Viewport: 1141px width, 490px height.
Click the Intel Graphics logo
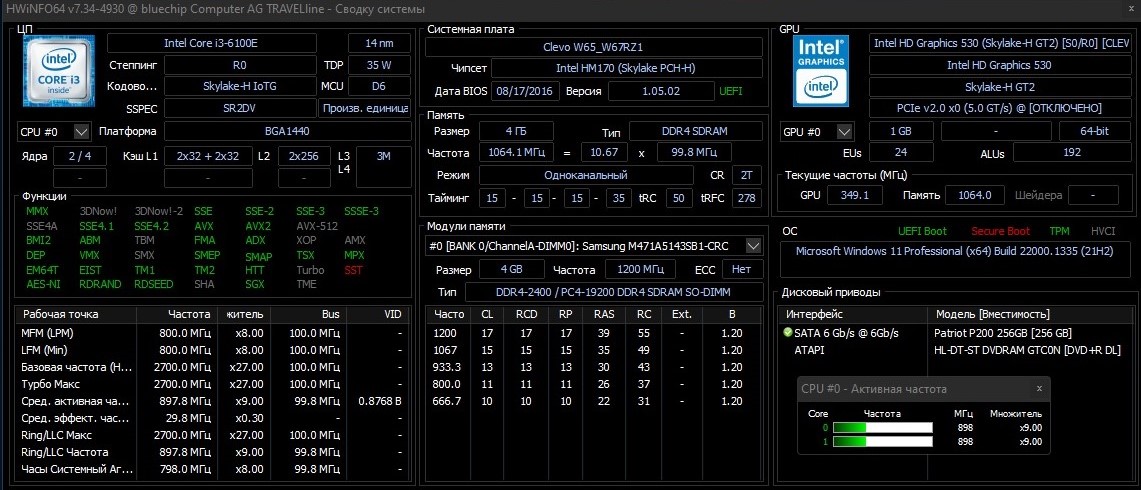click(822, 70)
